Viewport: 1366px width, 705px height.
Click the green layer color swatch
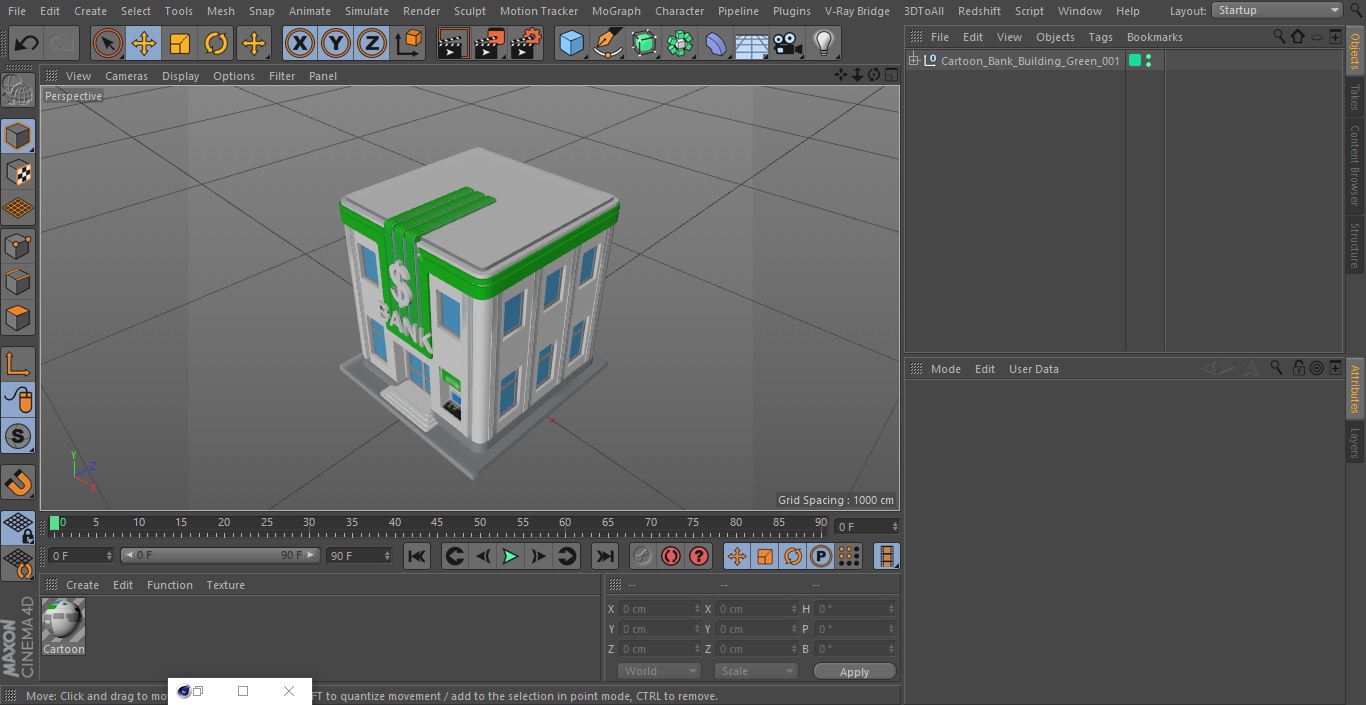1135,61
